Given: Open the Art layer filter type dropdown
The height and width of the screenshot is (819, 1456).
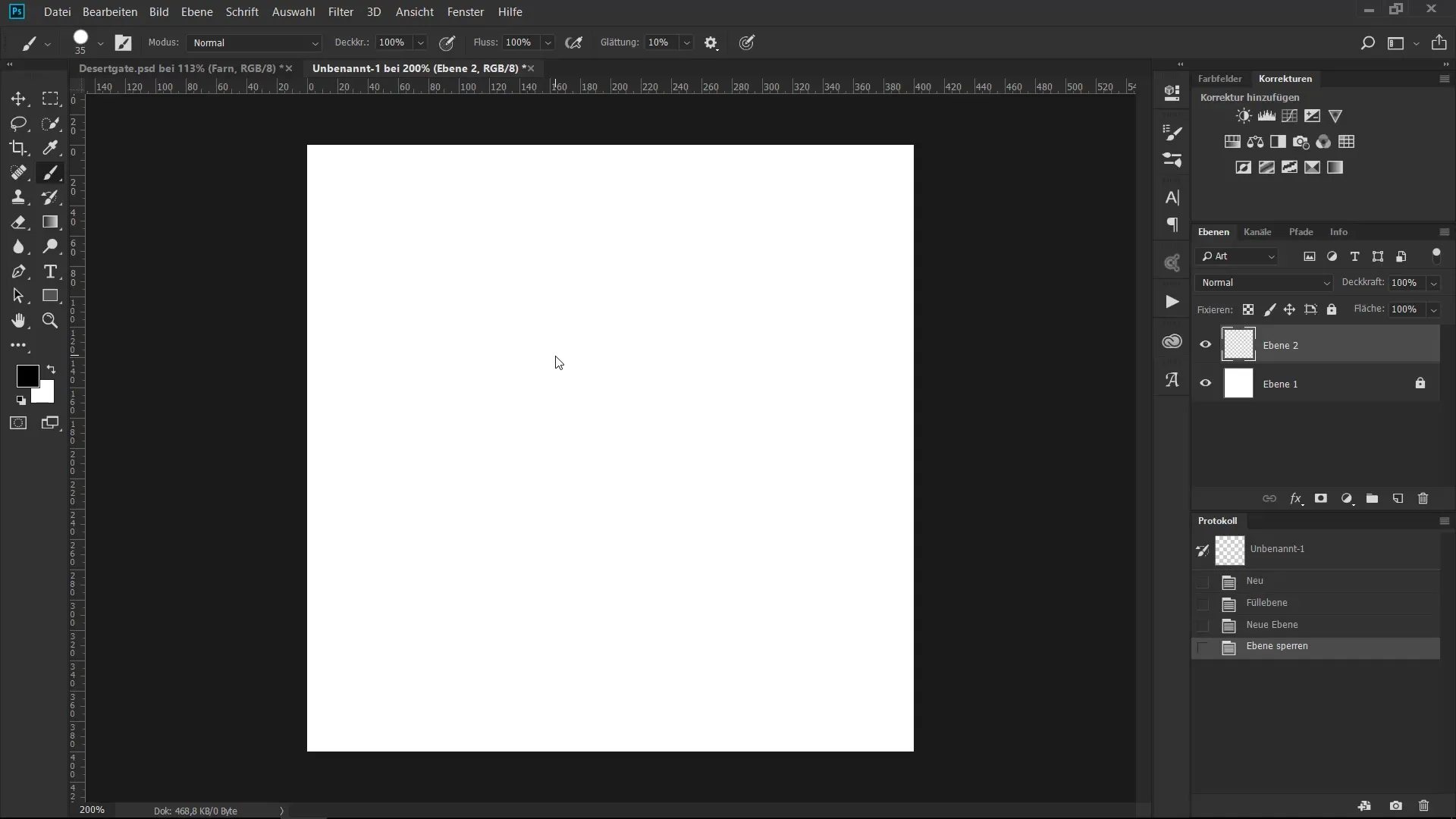Looking at the screenshot, I should 1237,256.
